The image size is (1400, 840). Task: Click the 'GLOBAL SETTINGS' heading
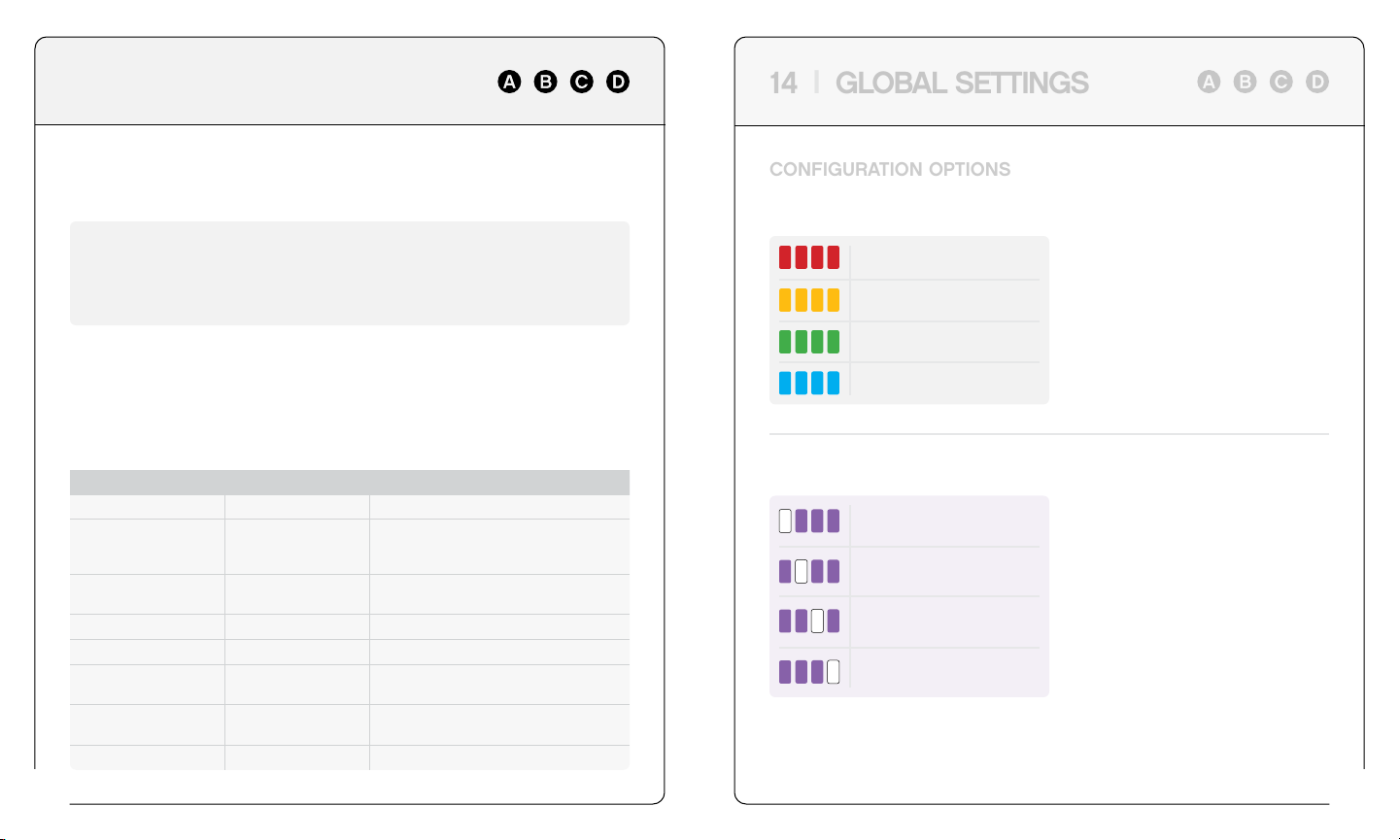pos(962,84)
